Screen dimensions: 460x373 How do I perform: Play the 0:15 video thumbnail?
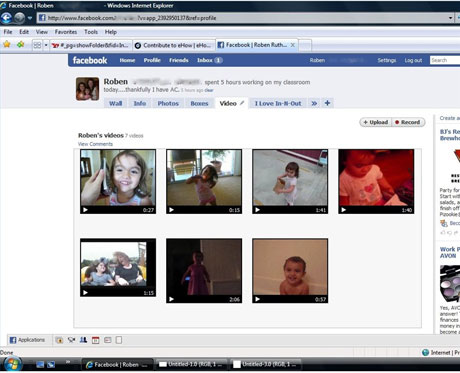(204, 181)
